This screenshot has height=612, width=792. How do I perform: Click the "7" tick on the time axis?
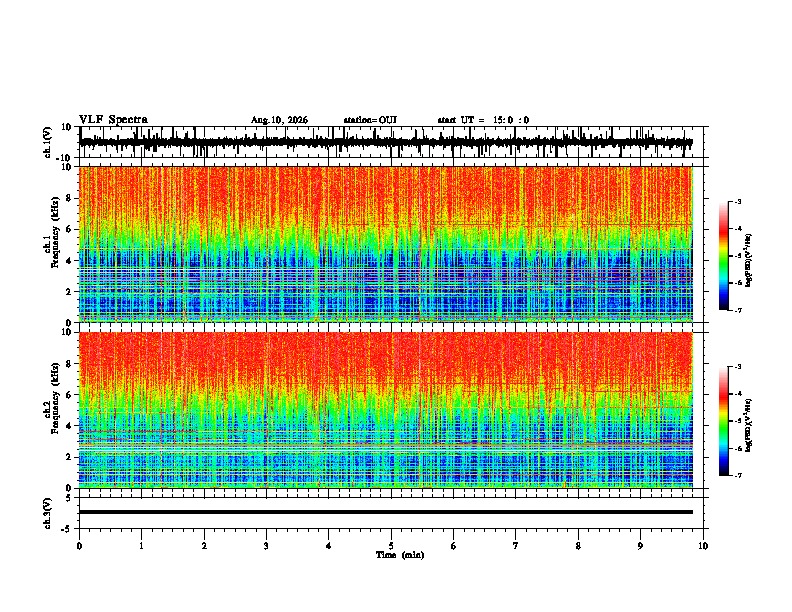tap(516, 546)
